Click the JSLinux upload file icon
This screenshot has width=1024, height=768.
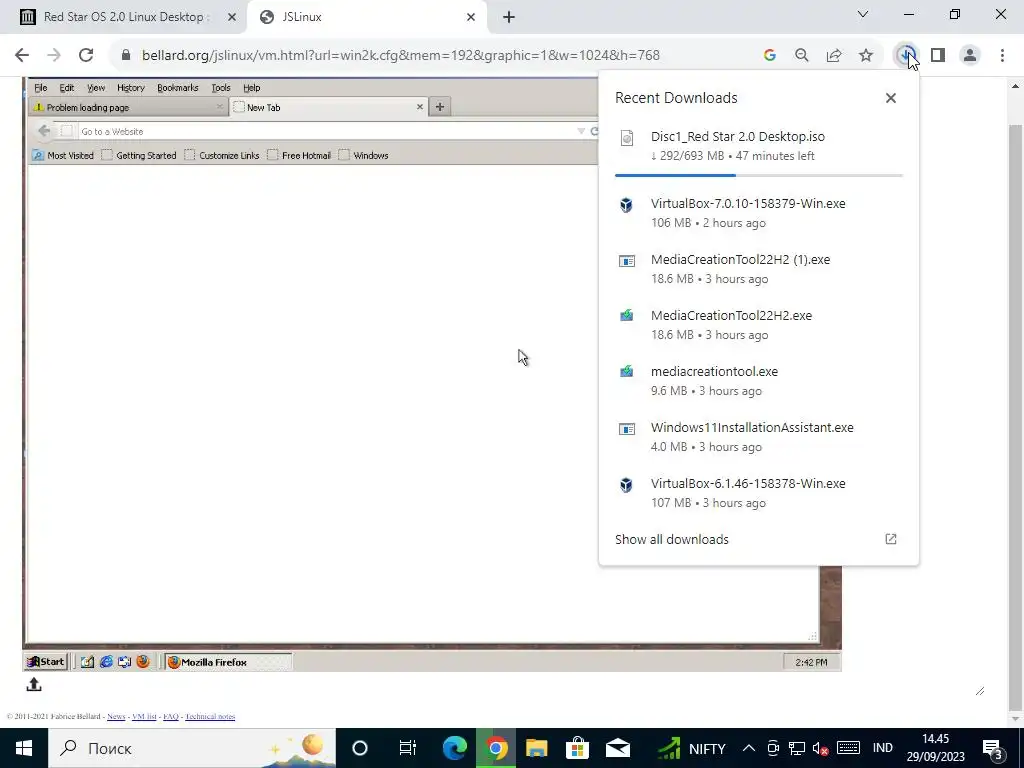point(34,684)
